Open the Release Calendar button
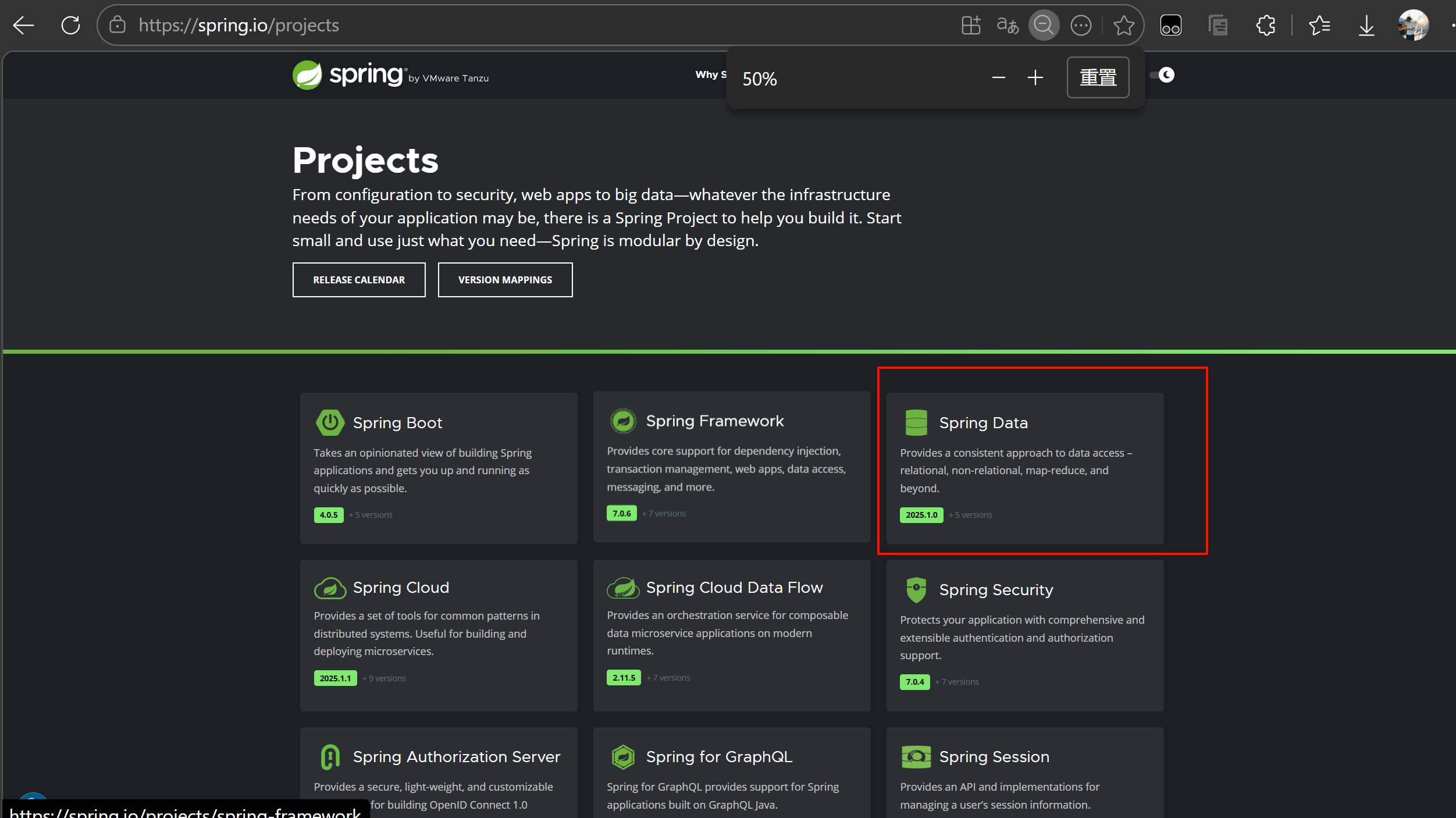Screen dimensions: 1456x818 (x=359, y=280)
